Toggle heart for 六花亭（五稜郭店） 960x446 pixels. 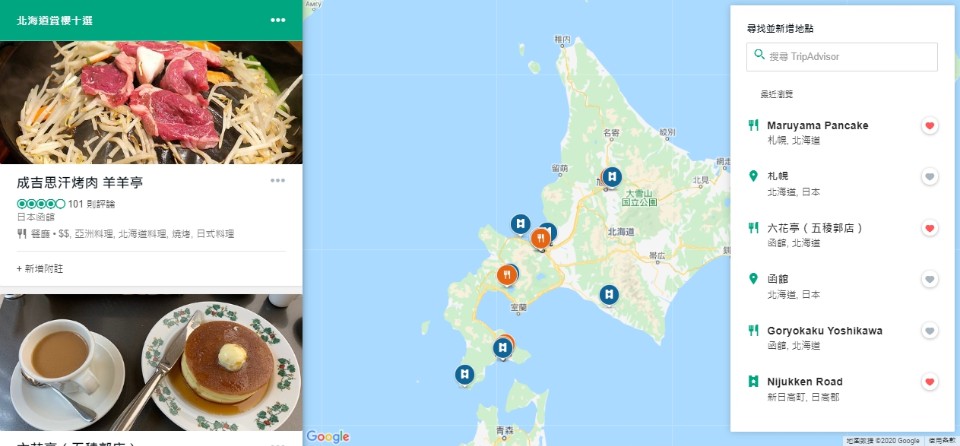tap(929, 229)
